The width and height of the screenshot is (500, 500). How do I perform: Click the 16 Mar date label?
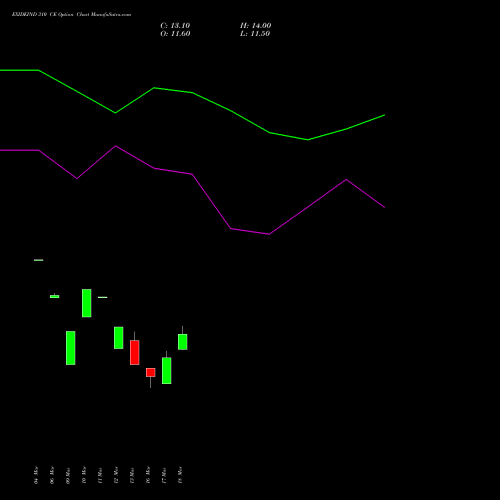[x=148, y=475]
